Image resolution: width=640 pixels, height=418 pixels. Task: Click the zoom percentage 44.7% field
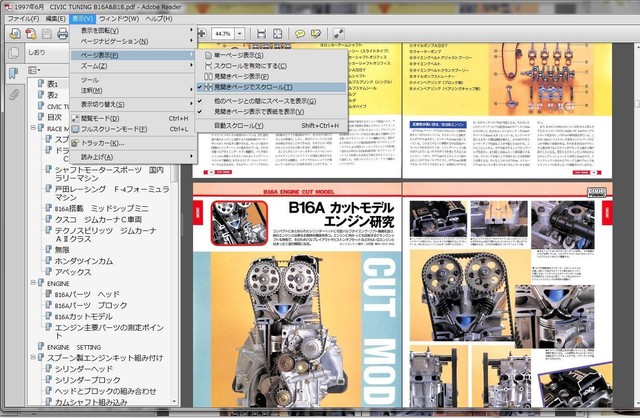(x=222, y=33)
